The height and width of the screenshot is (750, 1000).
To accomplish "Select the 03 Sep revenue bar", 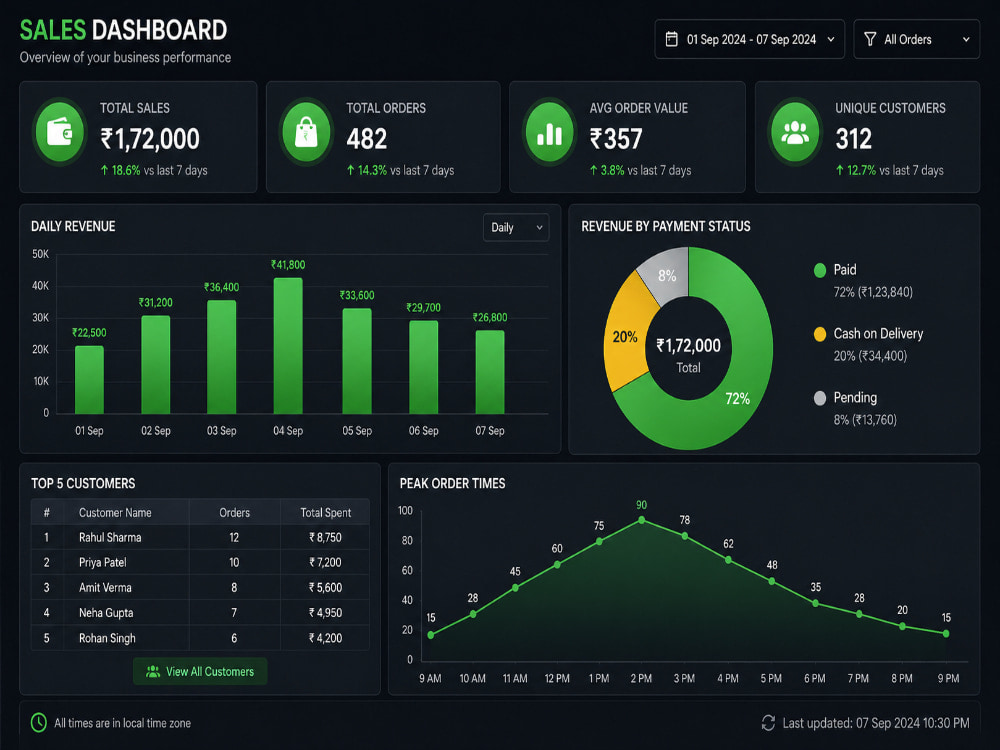I will (222, 357).
